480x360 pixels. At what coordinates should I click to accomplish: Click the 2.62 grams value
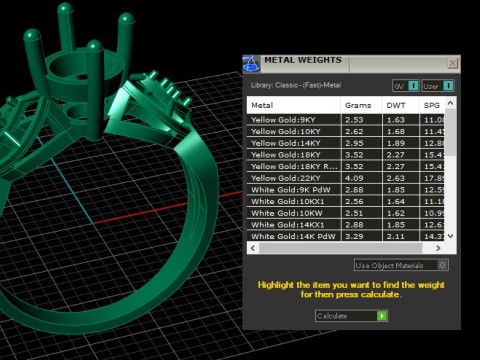click(354, 131)
